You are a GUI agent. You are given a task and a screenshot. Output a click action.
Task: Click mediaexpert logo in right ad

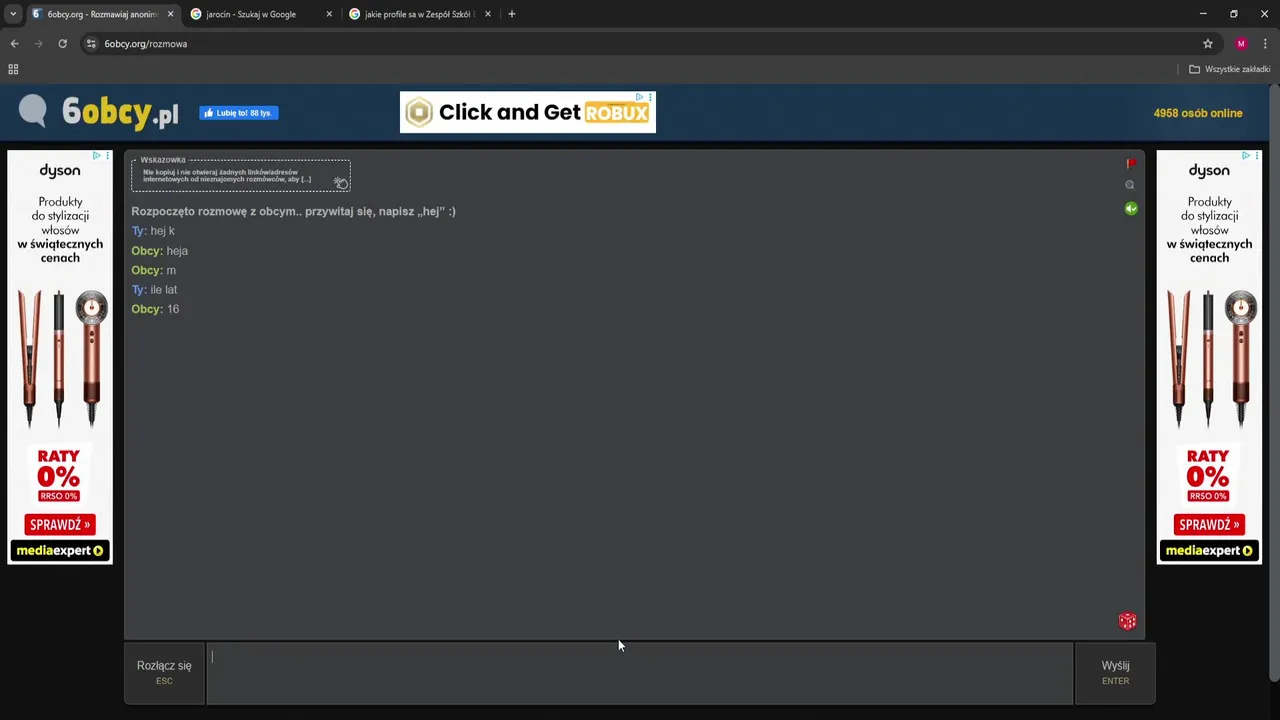[x=1209, y=551]
